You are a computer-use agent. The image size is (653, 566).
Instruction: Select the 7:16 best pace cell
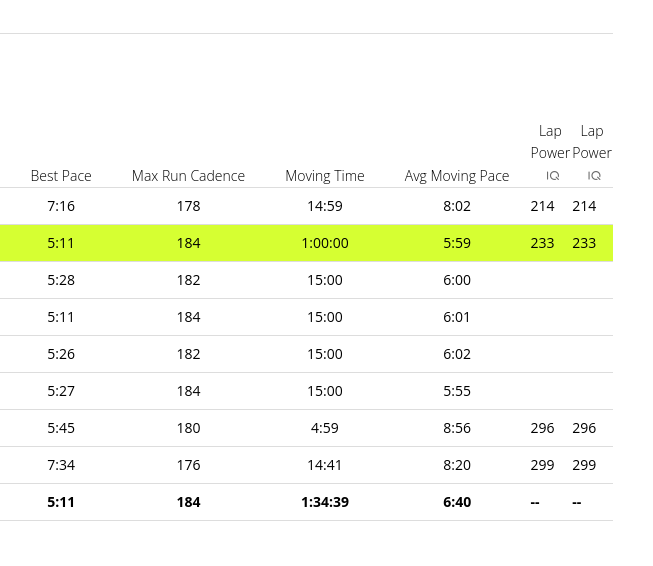pyautogui.click(x=61, y=206)
